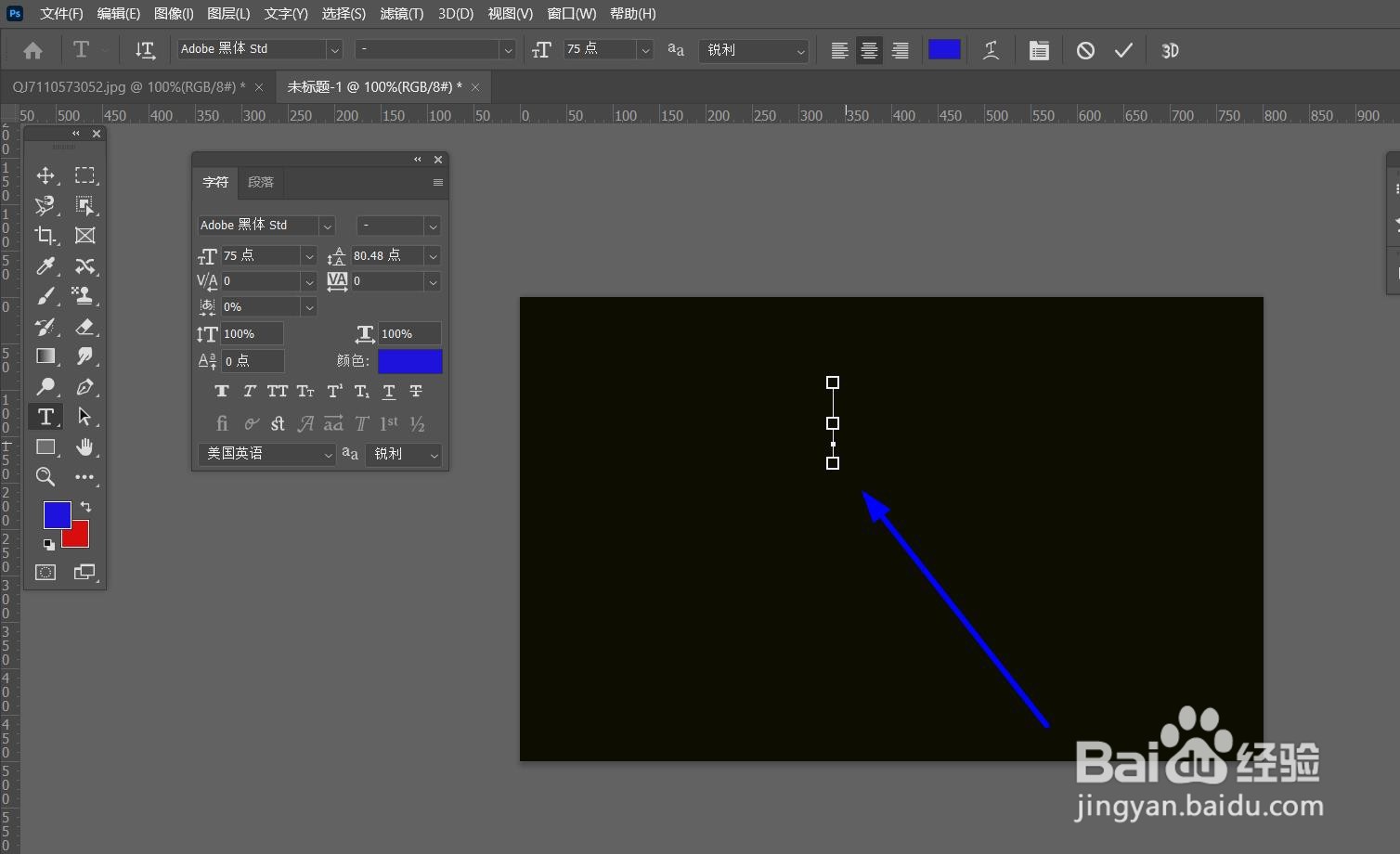Select the Move tool

pos(45,175)
